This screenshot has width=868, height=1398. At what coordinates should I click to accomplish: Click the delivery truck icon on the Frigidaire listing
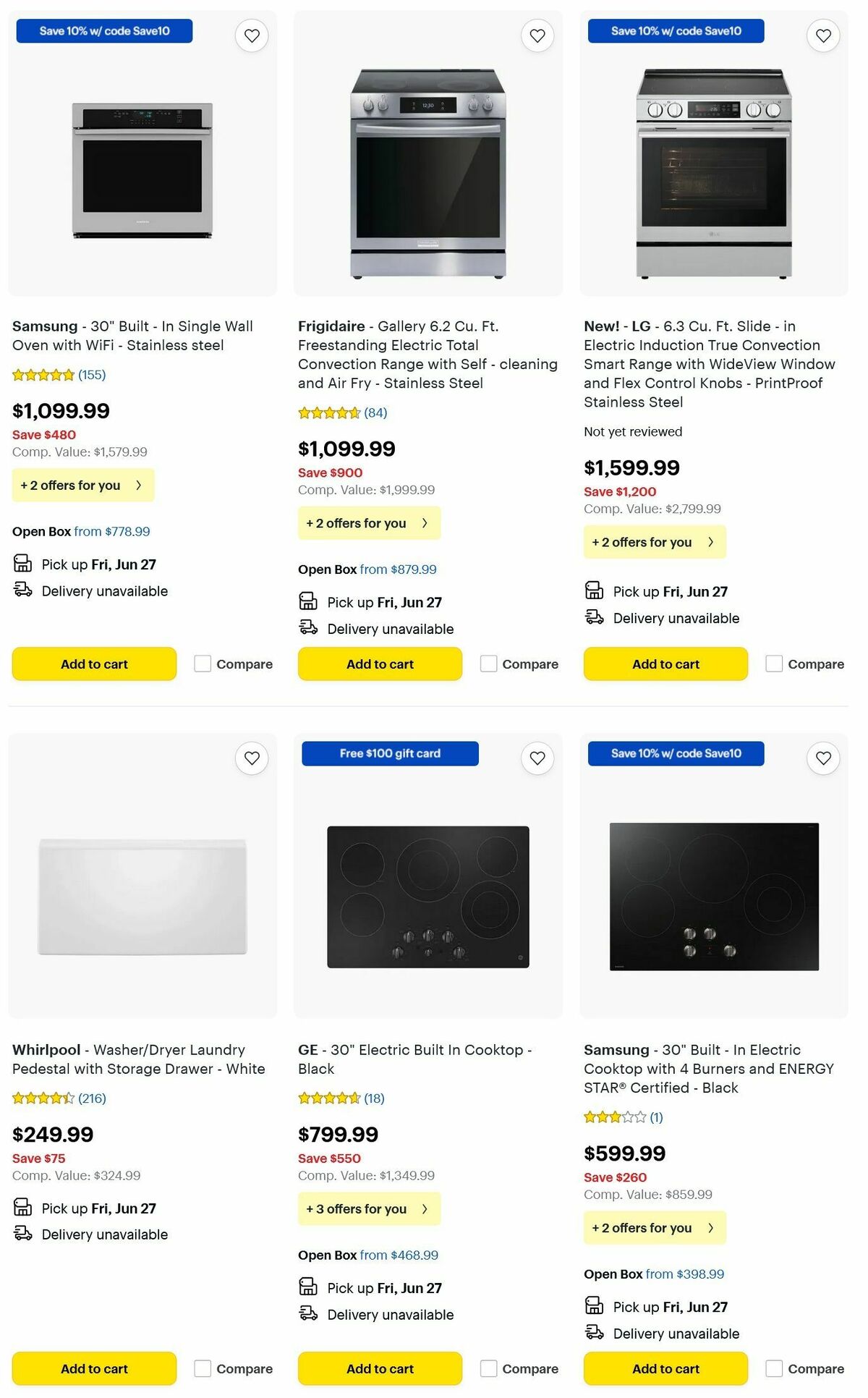[x=307, y=628]
